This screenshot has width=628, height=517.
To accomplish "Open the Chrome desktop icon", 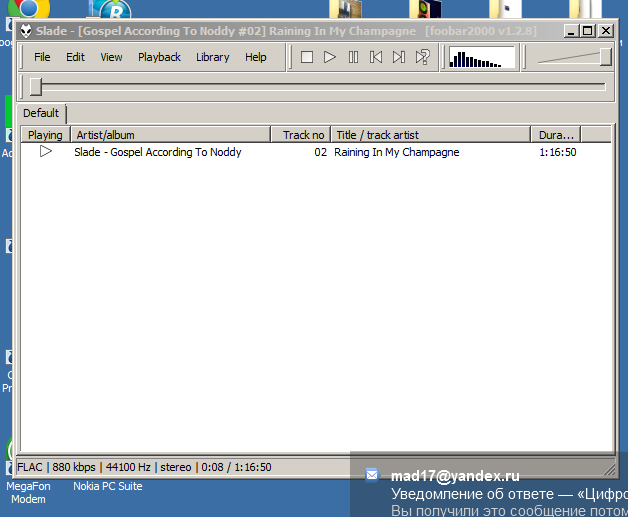I will tap(29, 8).
